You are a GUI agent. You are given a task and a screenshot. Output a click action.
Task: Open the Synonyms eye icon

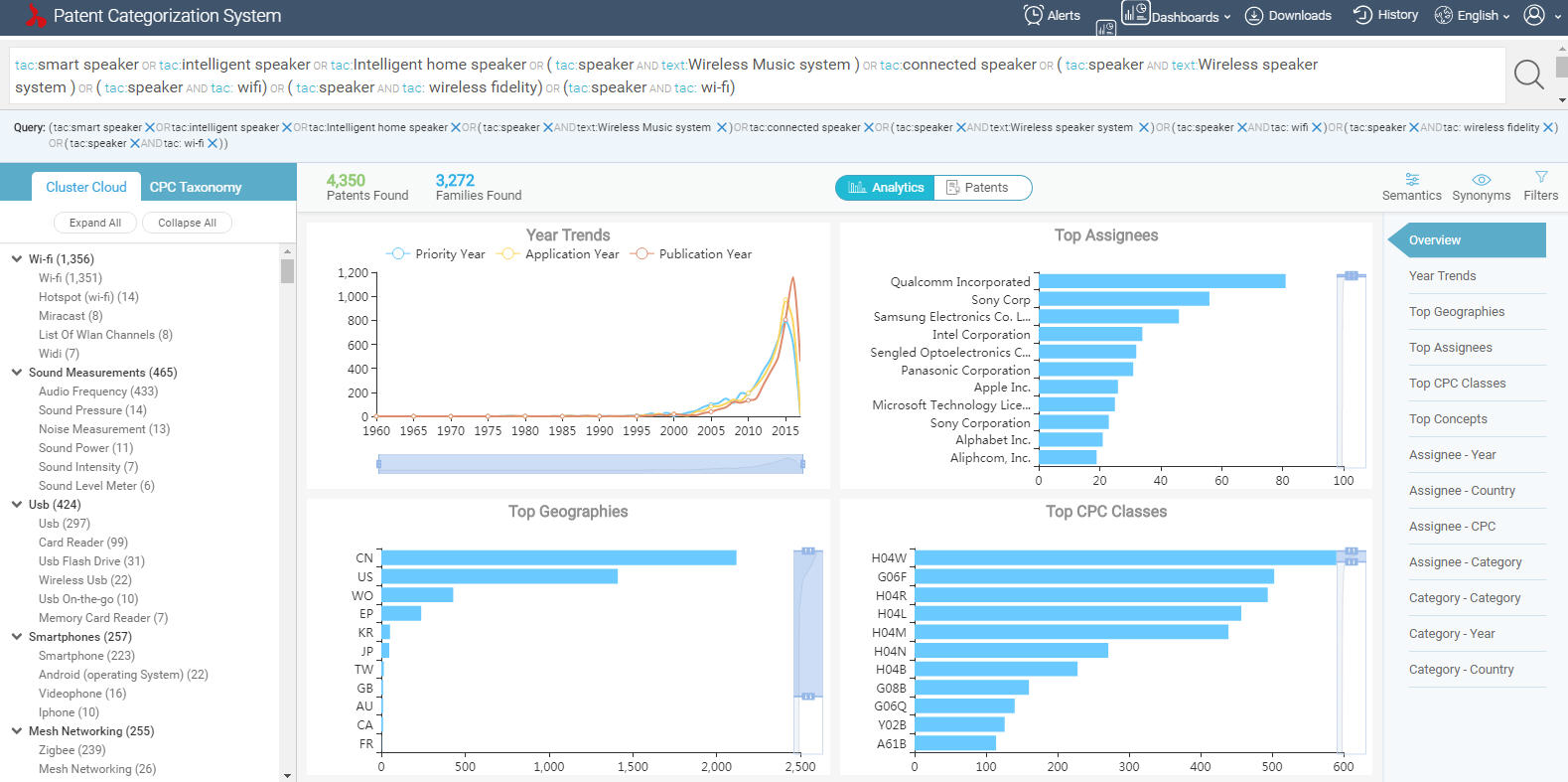tap(1481, 180)
